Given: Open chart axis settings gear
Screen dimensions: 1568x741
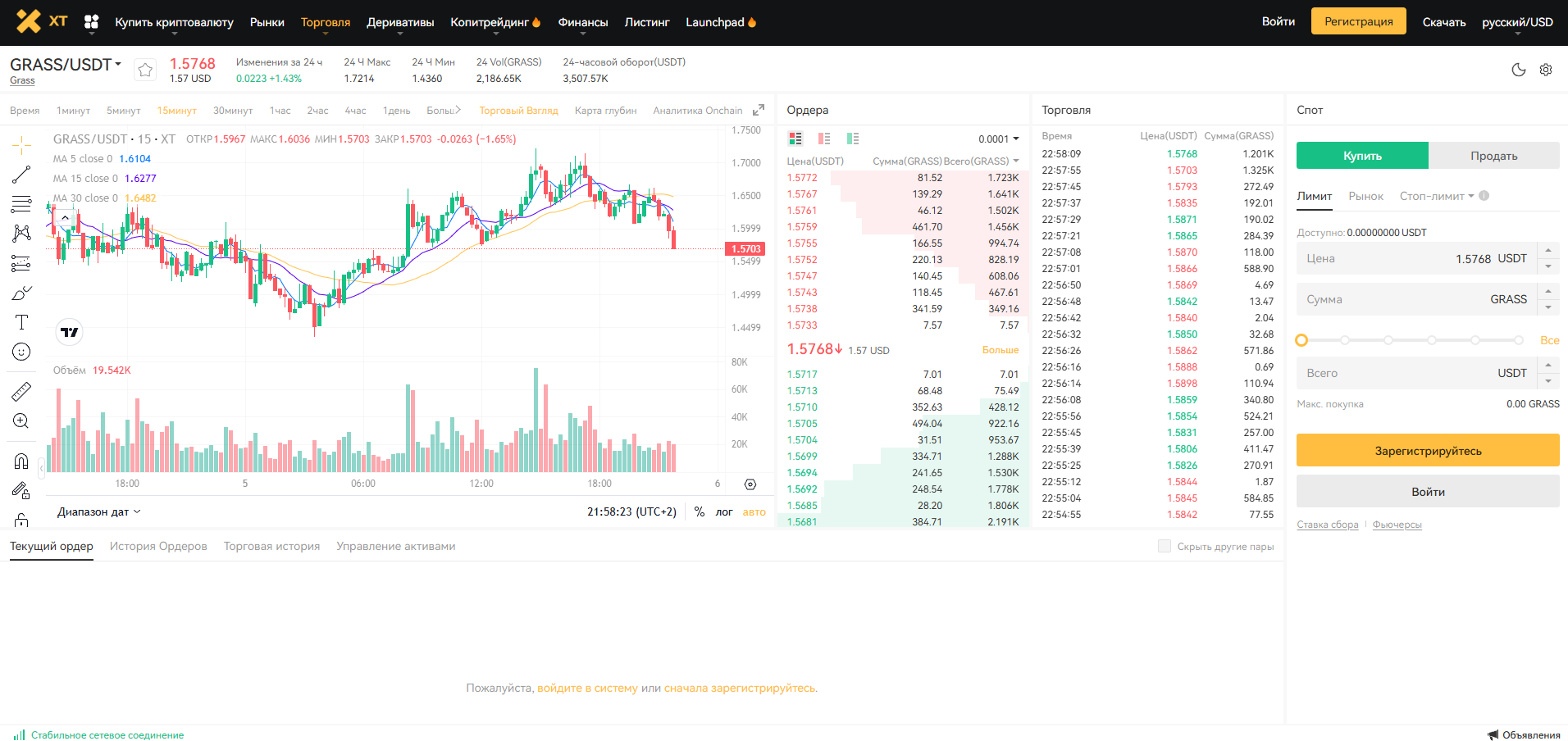Looking at the screenshot, I should tap(750, 484).
